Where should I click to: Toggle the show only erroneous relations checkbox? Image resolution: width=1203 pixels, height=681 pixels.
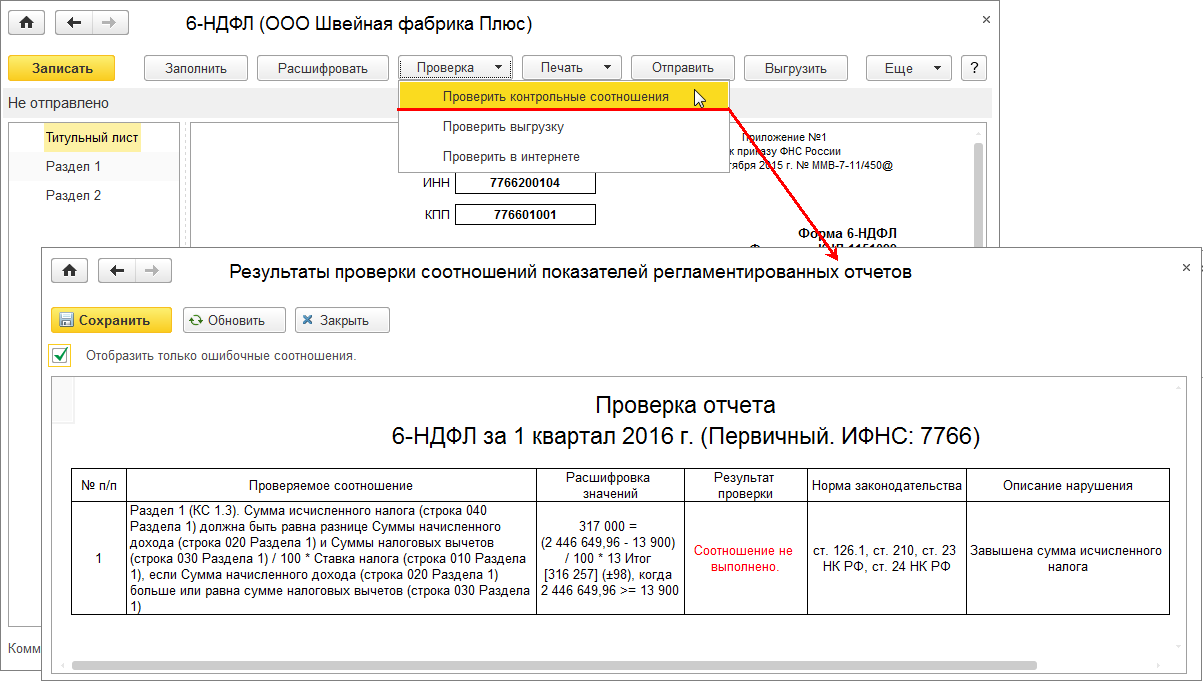[60, 355]
